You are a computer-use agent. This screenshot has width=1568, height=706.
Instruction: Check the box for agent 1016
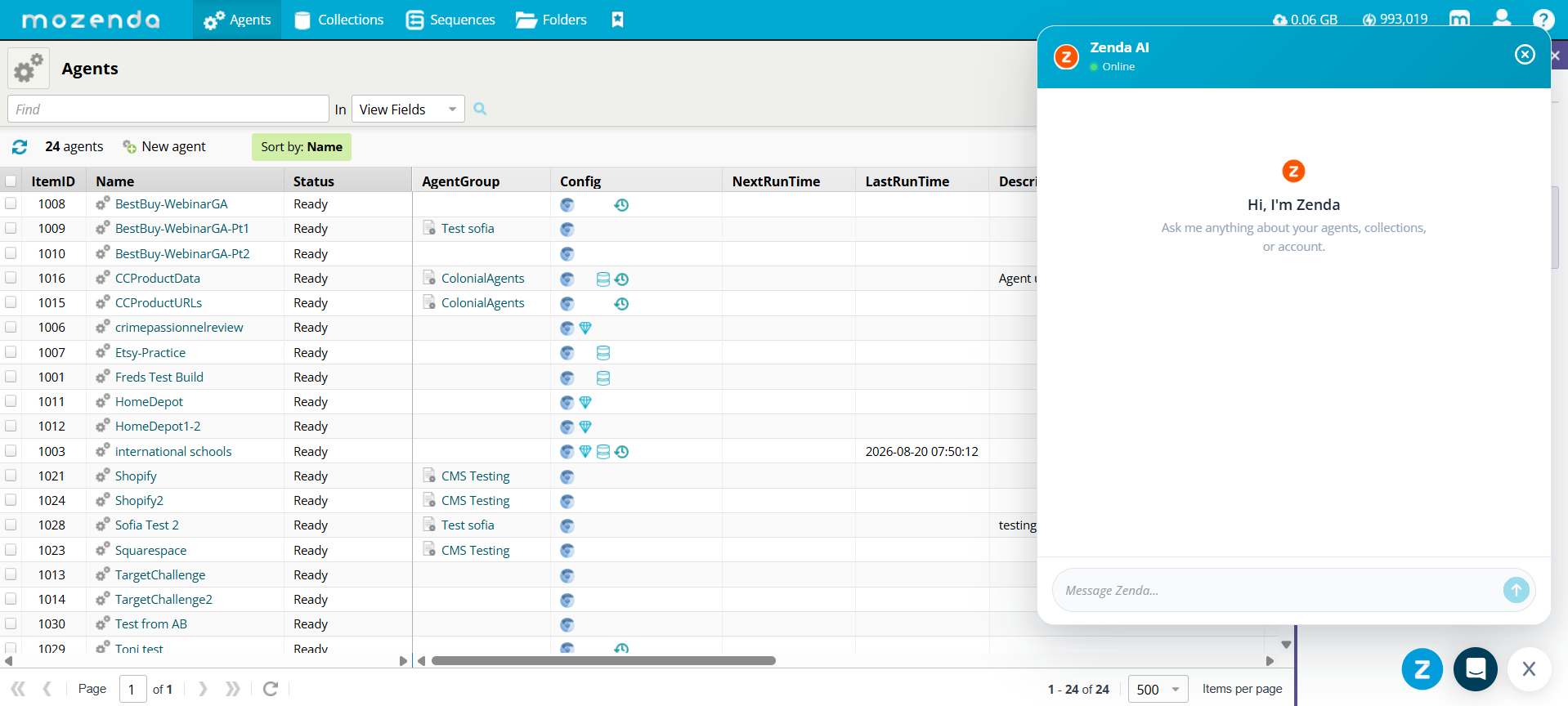click(11, 278)
